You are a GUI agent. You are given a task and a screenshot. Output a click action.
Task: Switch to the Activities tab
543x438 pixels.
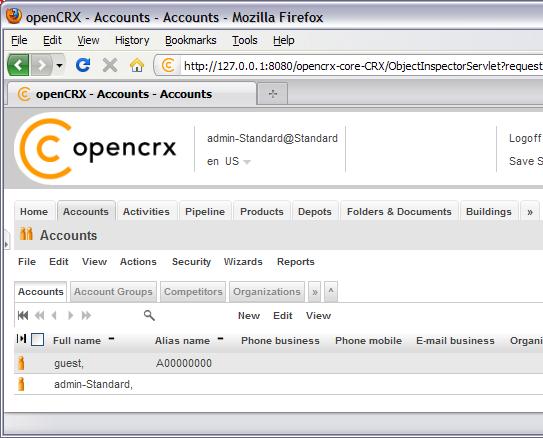pos(146,212)
